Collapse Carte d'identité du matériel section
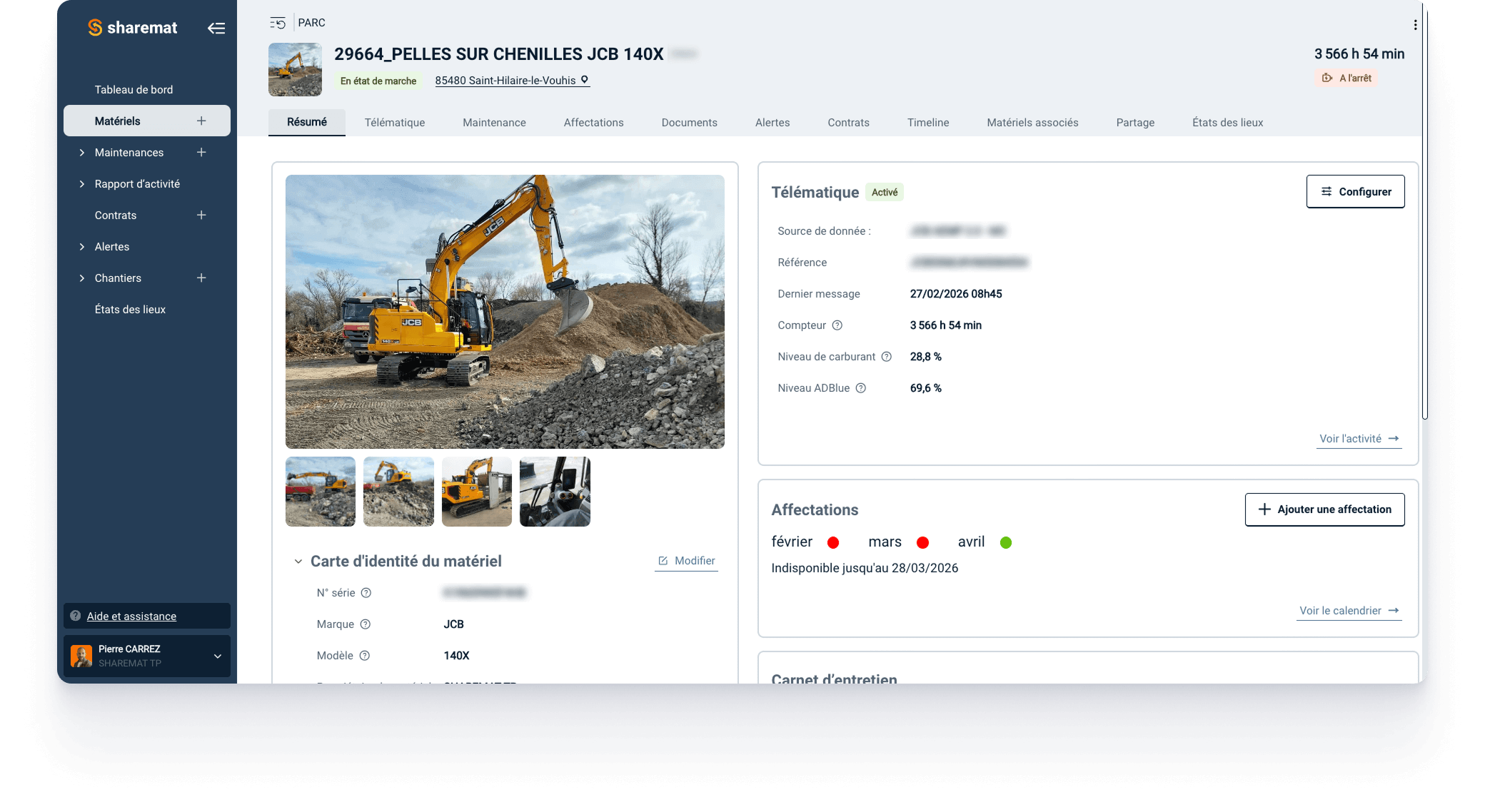This screenshot has width=1485, height=812. point(298,562)
